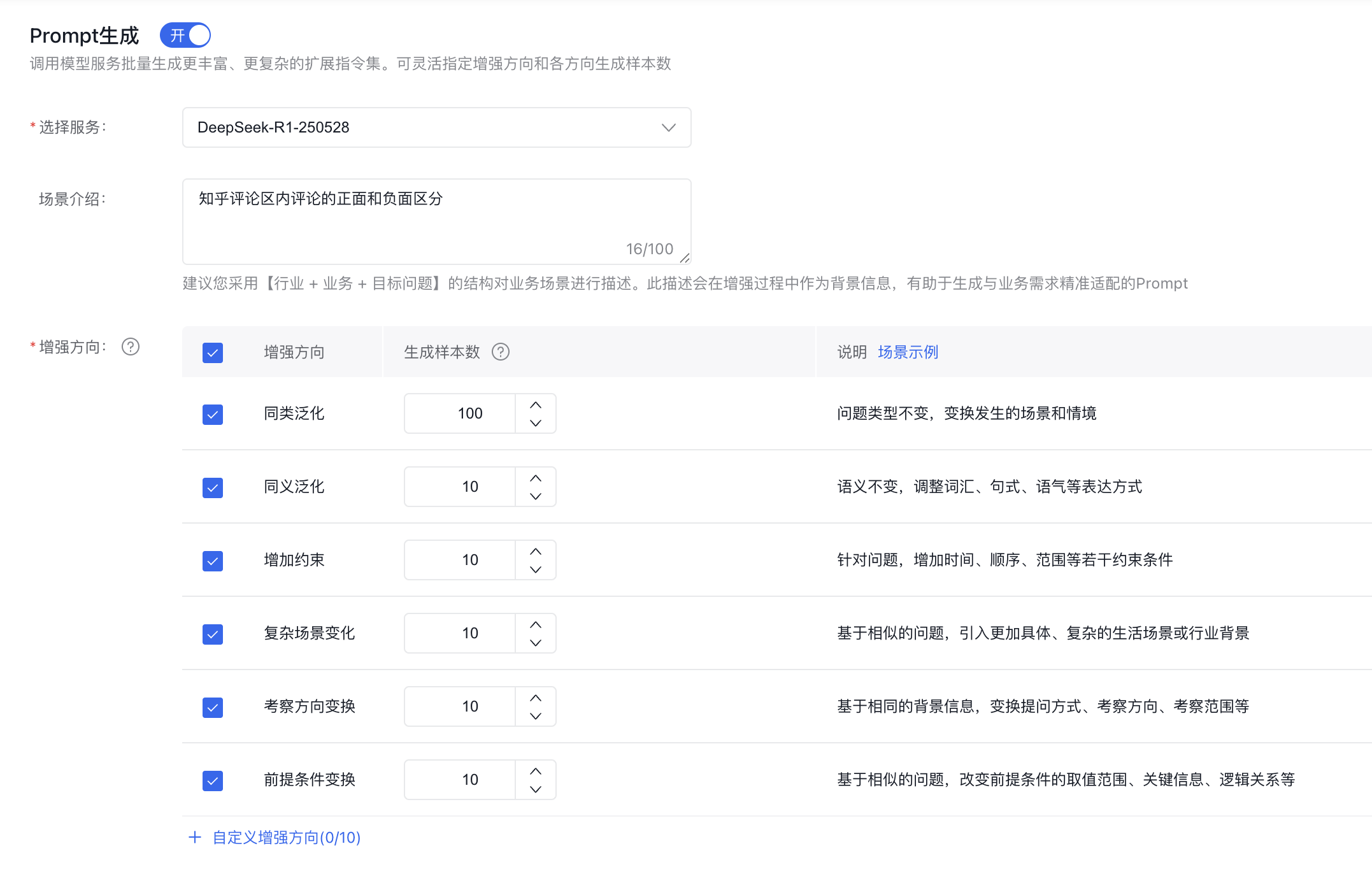Open the 场景示例 link
The width and height of the screenshot is (1372, 888).
tap(908, 352)
